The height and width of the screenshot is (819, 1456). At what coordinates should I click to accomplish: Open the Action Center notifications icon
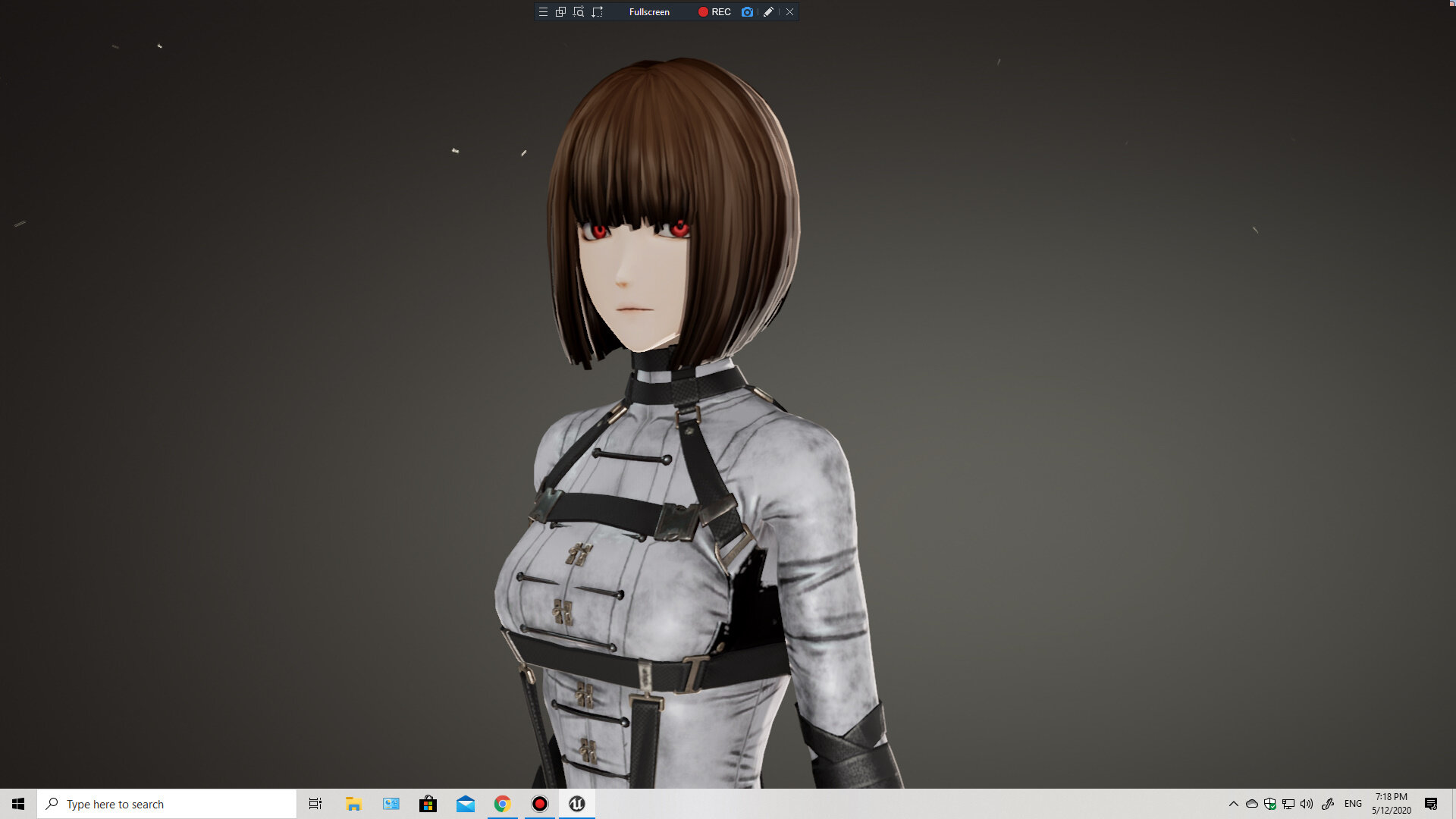1431,804
